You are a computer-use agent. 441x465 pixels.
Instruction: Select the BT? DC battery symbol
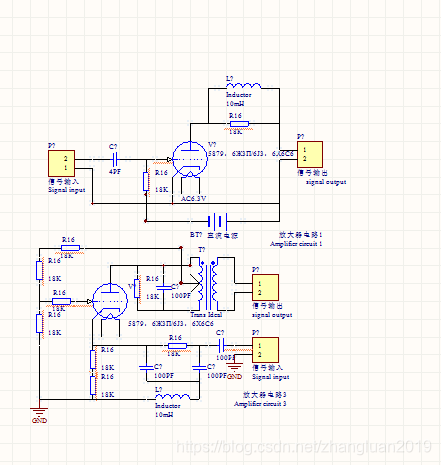pos(217,221)
